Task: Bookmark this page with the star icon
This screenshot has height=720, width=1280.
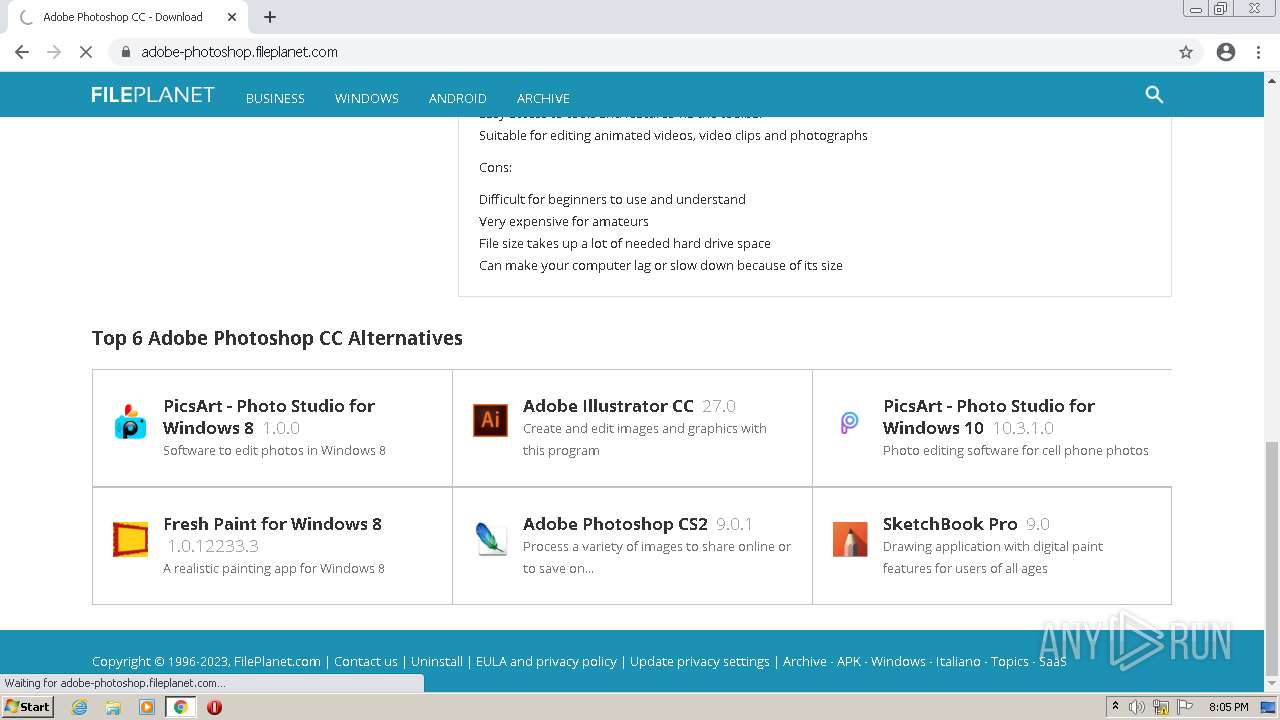Action: 1186,52
